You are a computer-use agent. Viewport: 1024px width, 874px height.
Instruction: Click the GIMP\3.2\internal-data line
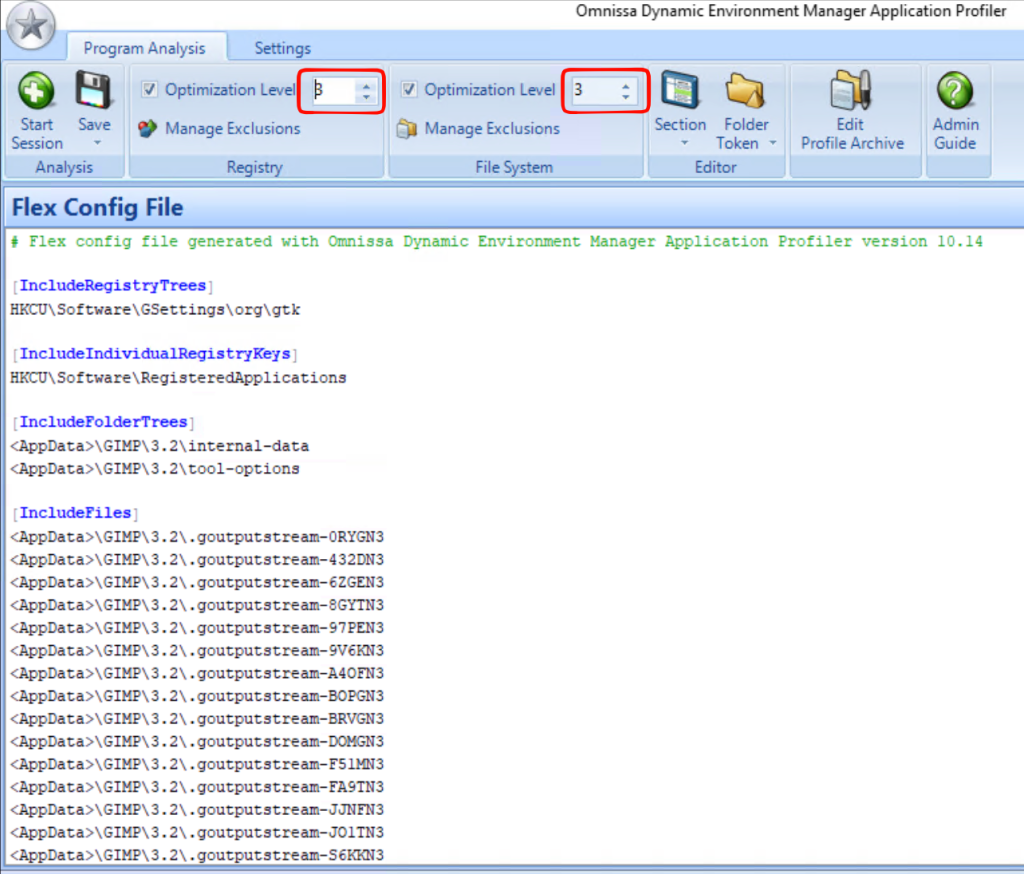(x=160, y=446)
